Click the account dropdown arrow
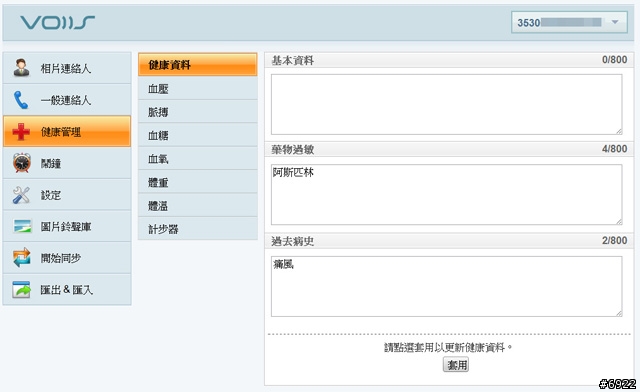 pyautogui.click(x=615, y=22)
